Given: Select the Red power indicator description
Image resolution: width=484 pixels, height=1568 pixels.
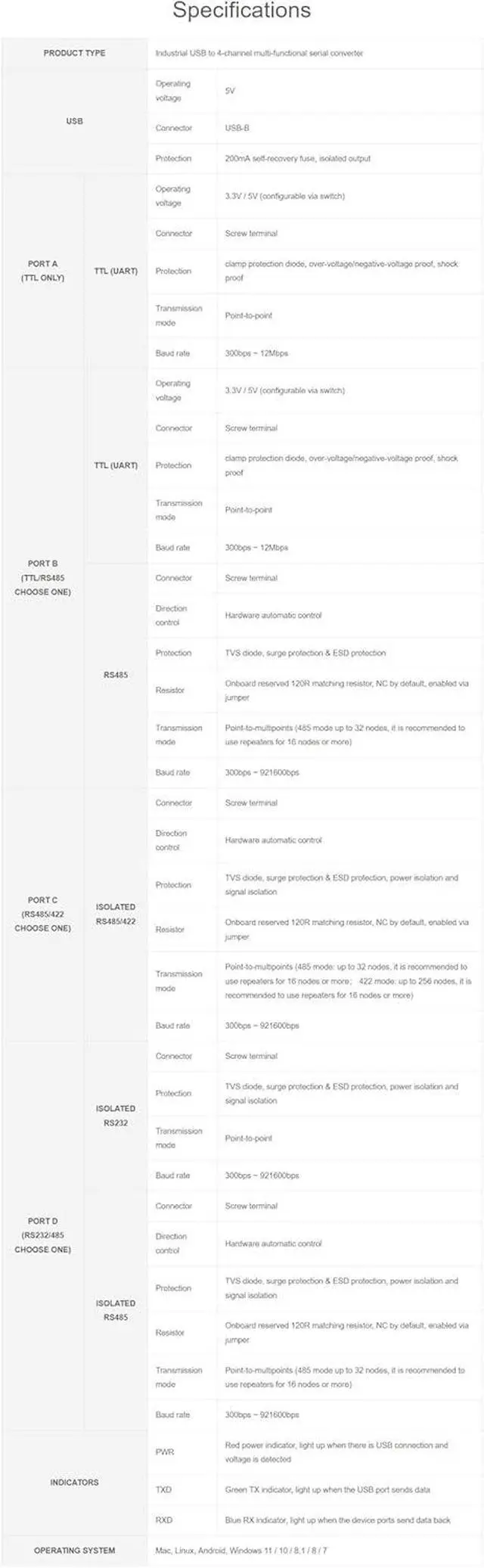Looking at the screenshot, I should (336, 1452).
